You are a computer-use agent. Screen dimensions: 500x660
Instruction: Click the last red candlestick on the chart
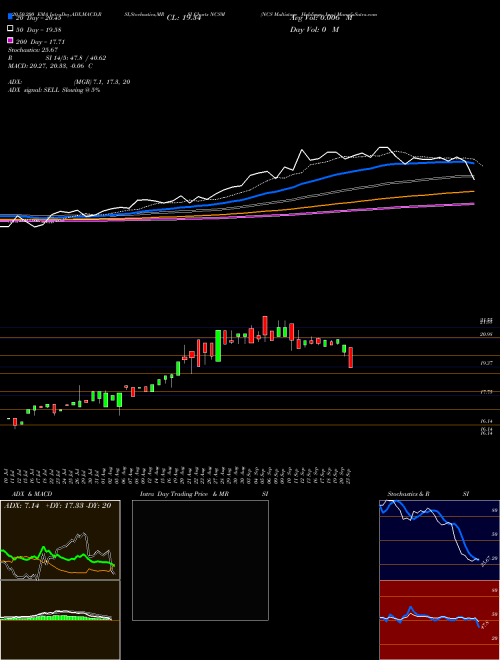tap(351, 357)
